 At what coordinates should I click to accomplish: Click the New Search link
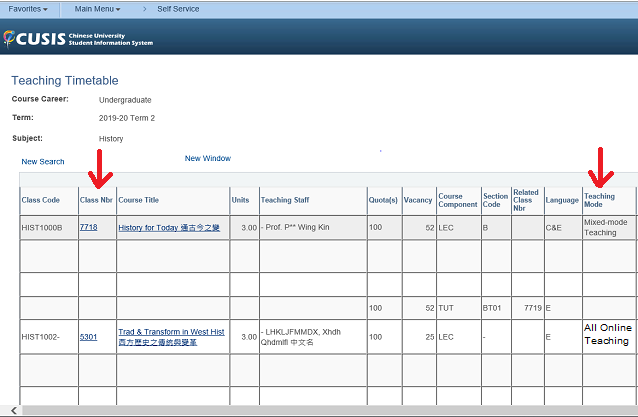tap(43, 161)
